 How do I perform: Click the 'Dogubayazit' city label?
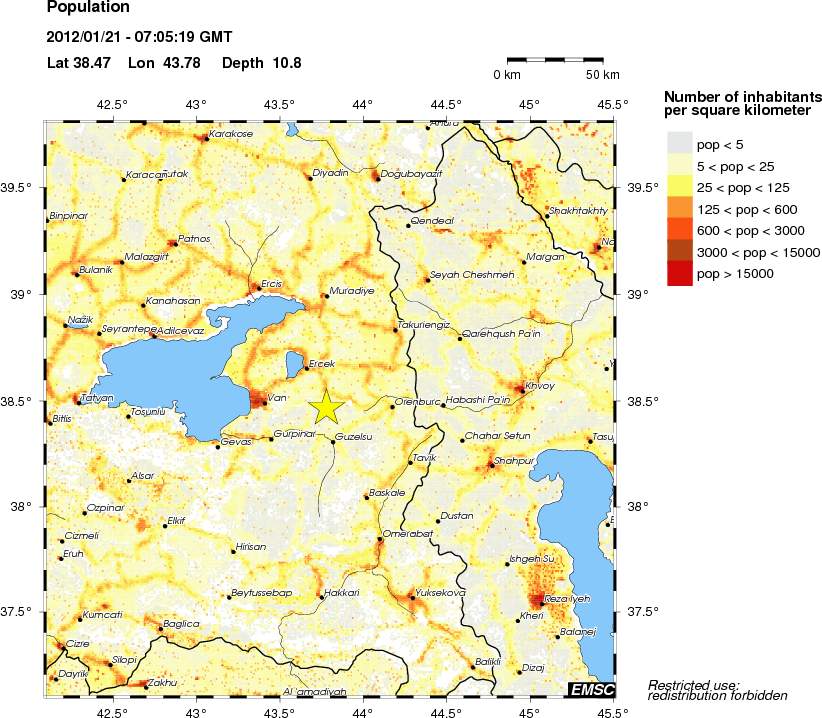click(x=412, y=173)
